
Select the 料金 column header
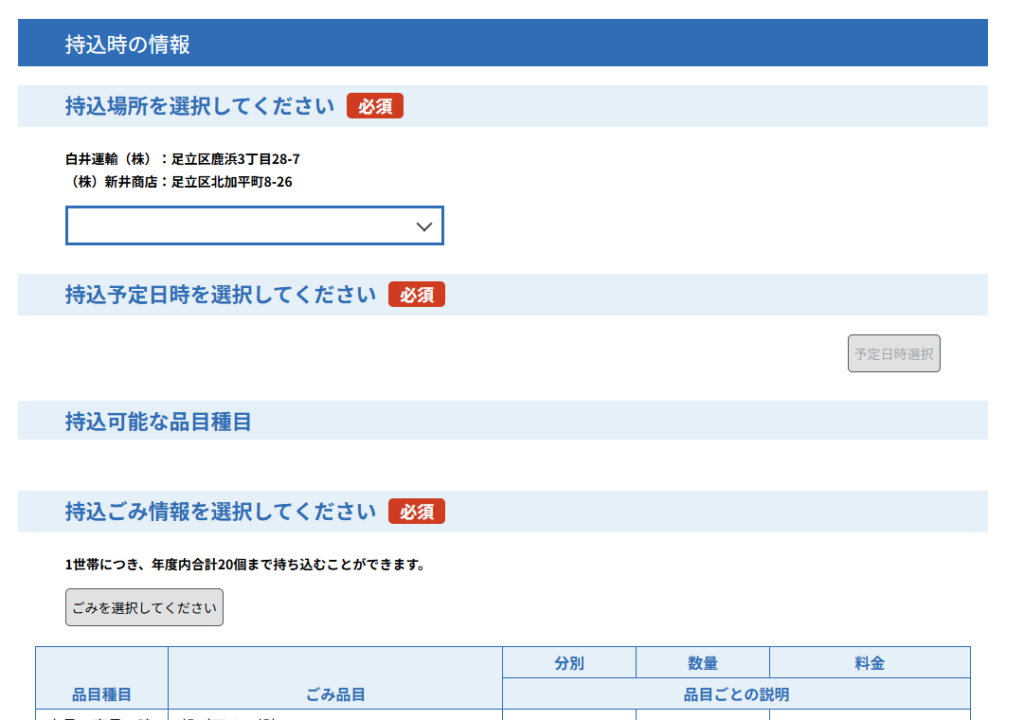point(869,663)
